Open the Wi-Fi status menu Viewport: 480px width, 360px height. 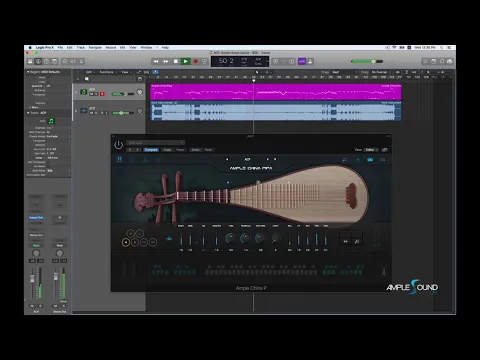[x=394, y=48]
